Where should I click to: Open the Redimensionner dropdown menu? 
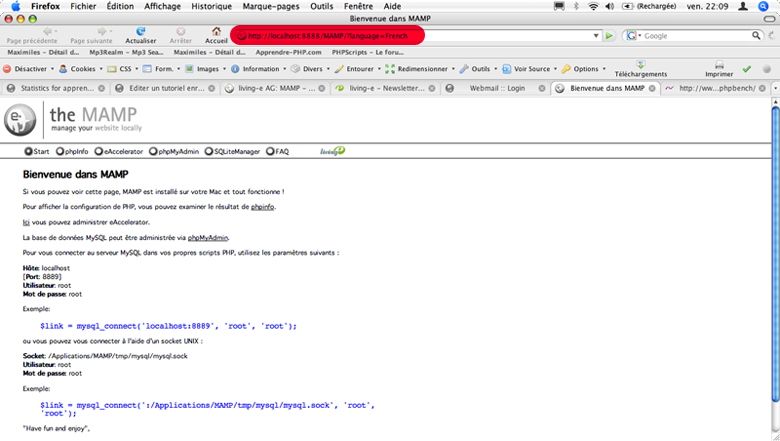tap(420, 69)
